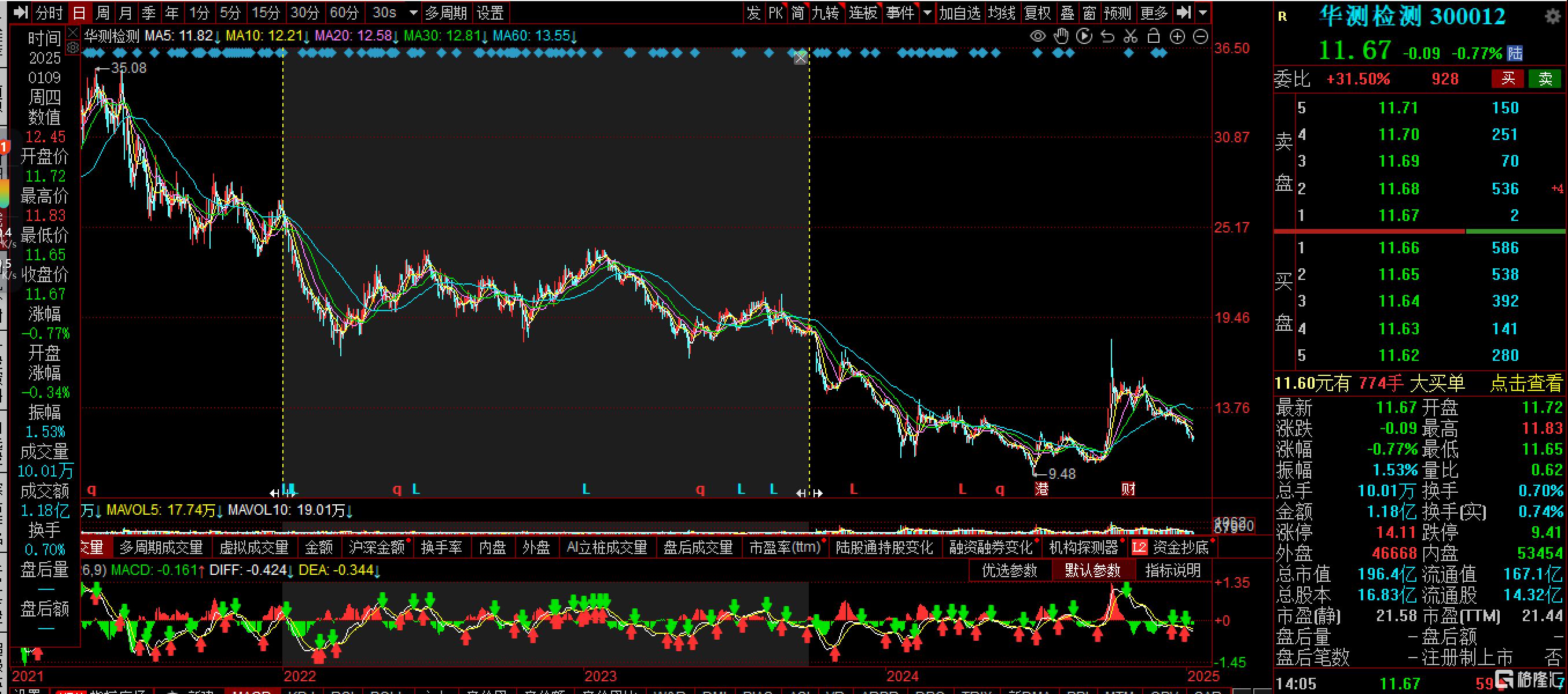Open PK comparison tool
Screen dimensions: 1568x694
pyautogui.click(x=775, y=12)
